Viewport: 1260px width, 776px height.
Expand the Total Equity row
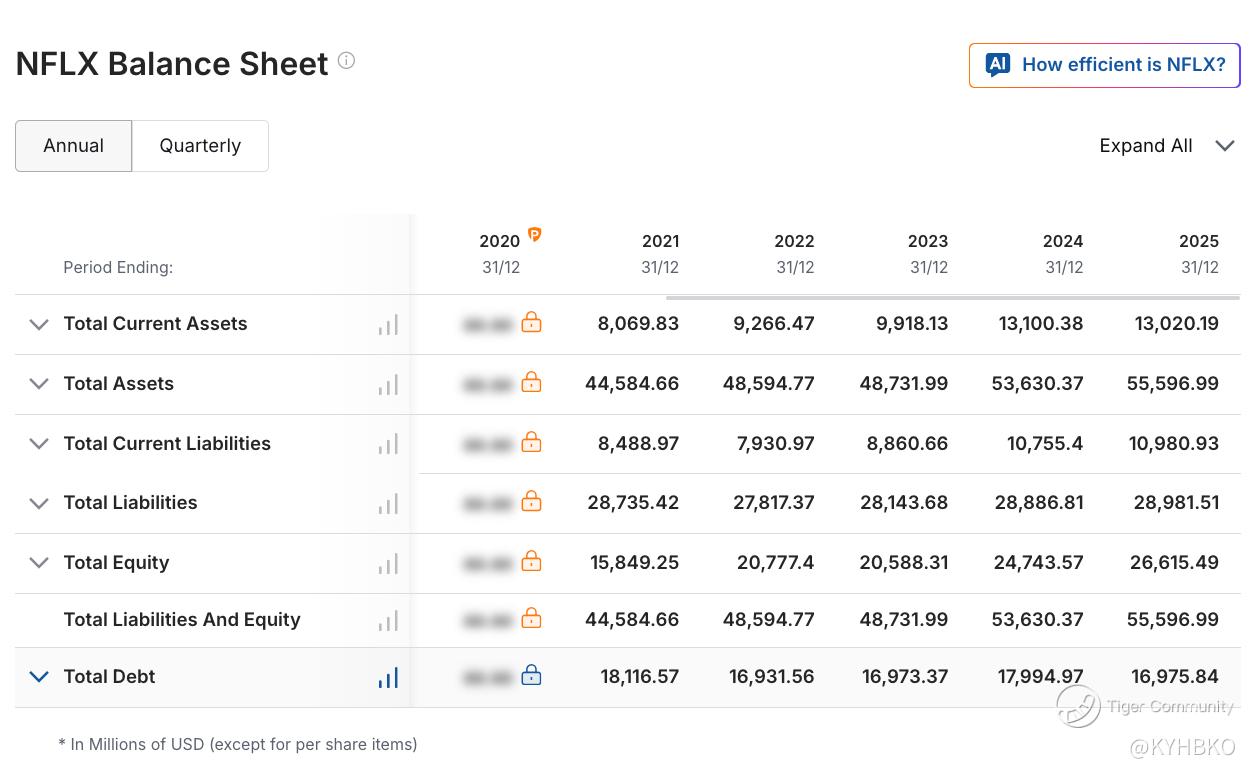pos(39,563)
